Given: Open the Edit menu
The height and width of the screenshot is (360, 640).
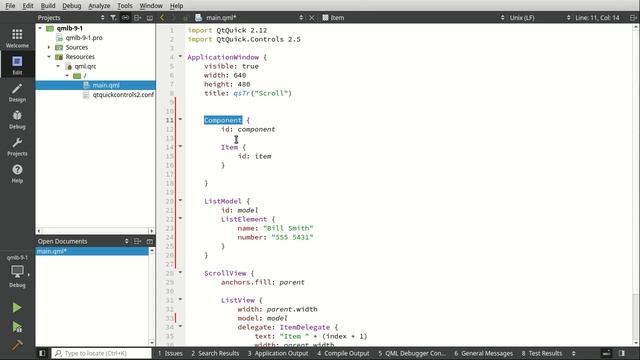Looking at the screenshot, I should click(x=28, y=6).
